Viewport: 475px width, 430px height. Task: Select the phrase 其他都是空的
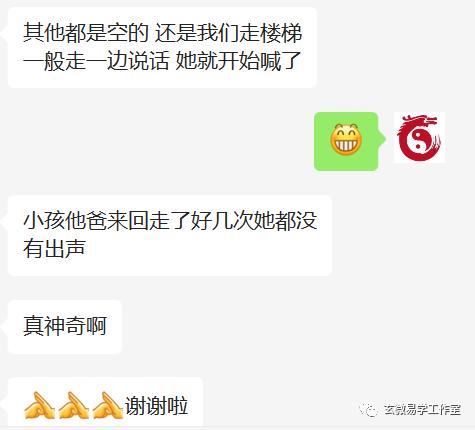click(x=85, y=33)
